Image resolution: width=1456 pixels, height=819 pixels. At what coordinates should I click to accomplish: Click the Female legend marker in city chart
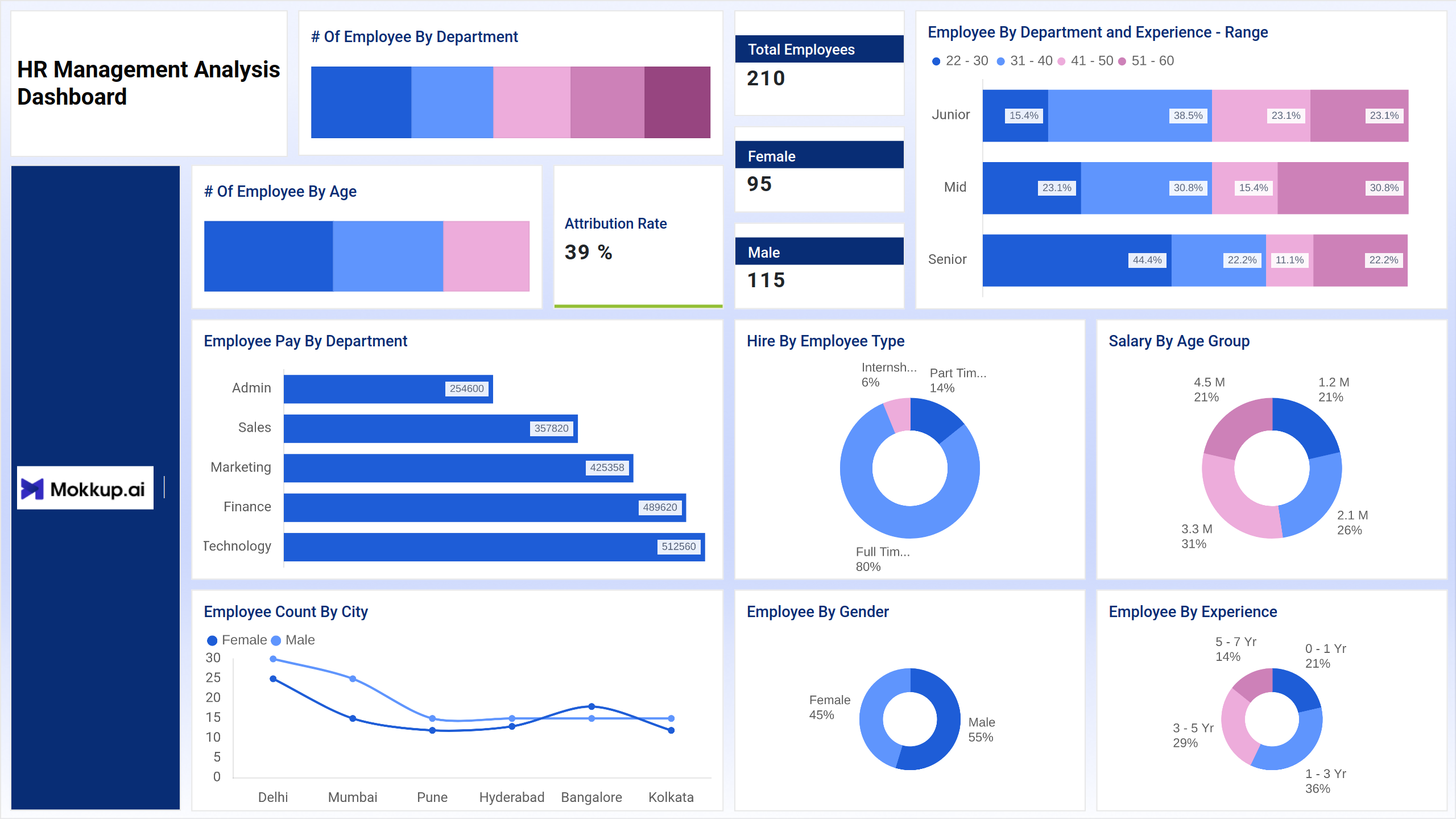tap(212, 640)
